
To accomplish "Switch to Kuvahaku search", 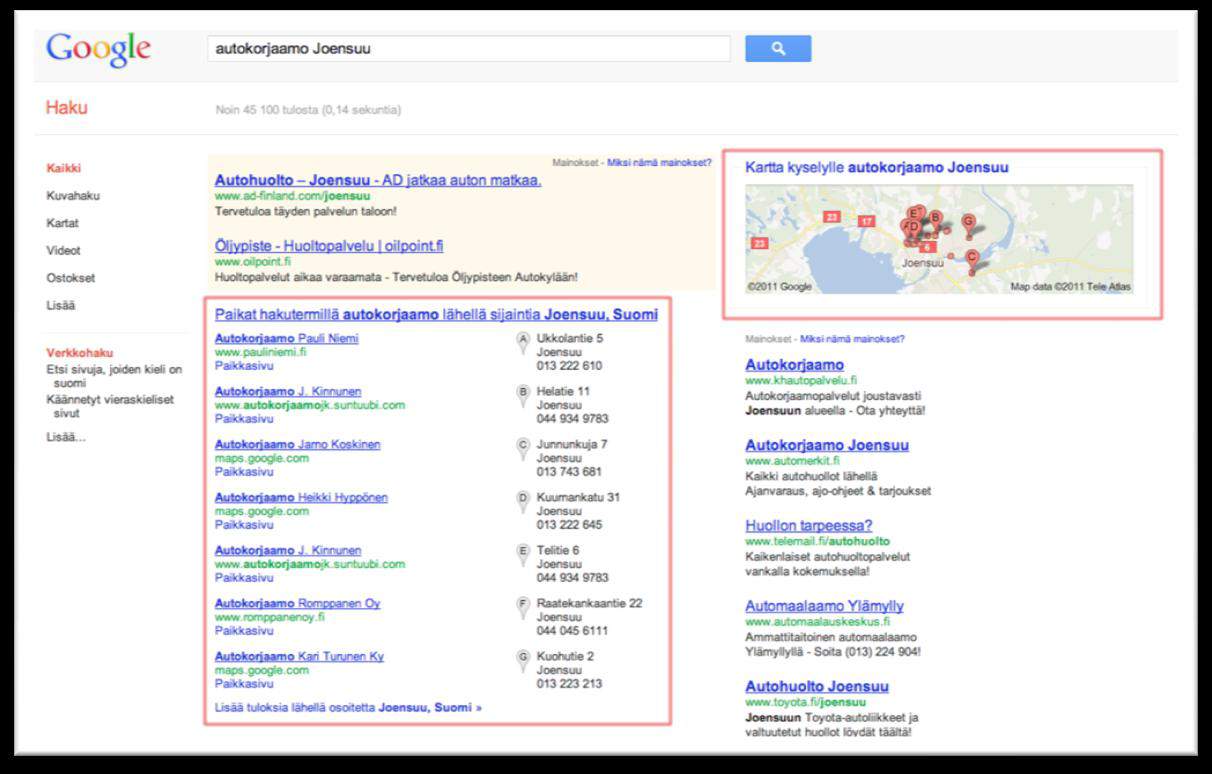I will coord(73,196).
